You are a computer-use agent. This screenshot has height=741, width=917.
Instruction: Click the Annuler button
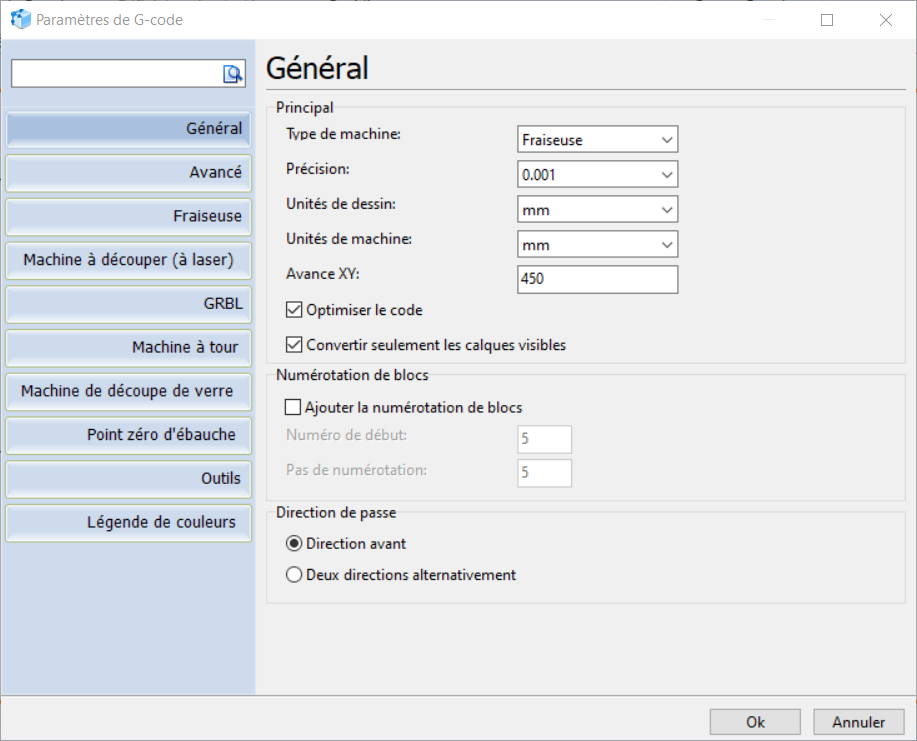859,722
